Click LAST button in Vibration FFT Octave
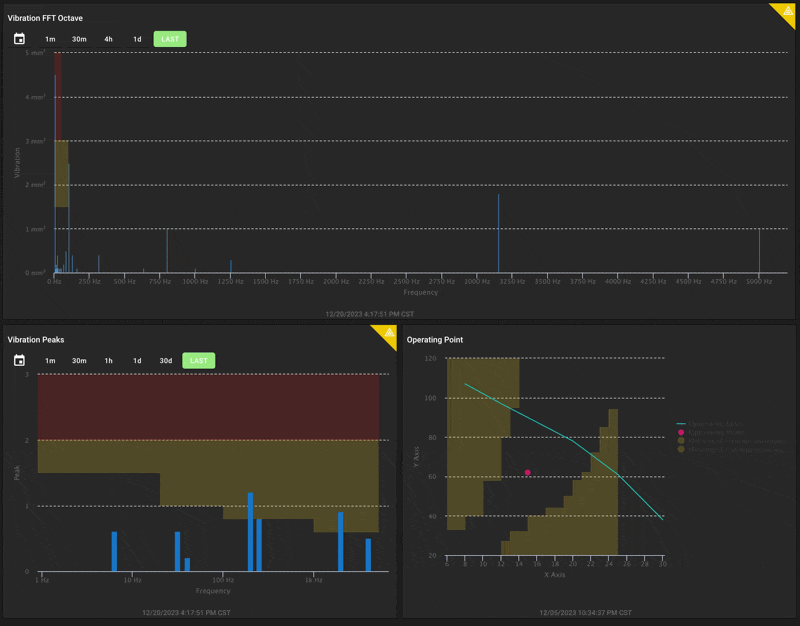 tap(170, 39)
